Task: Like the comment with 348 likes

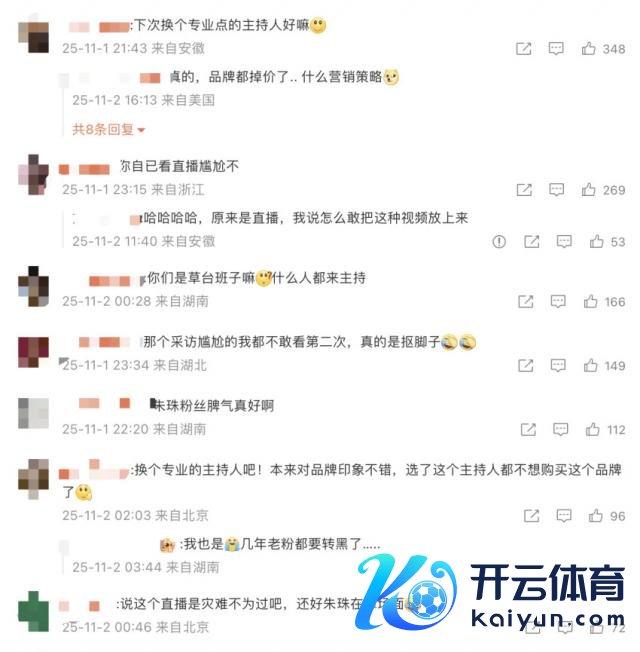Action: 588,49
